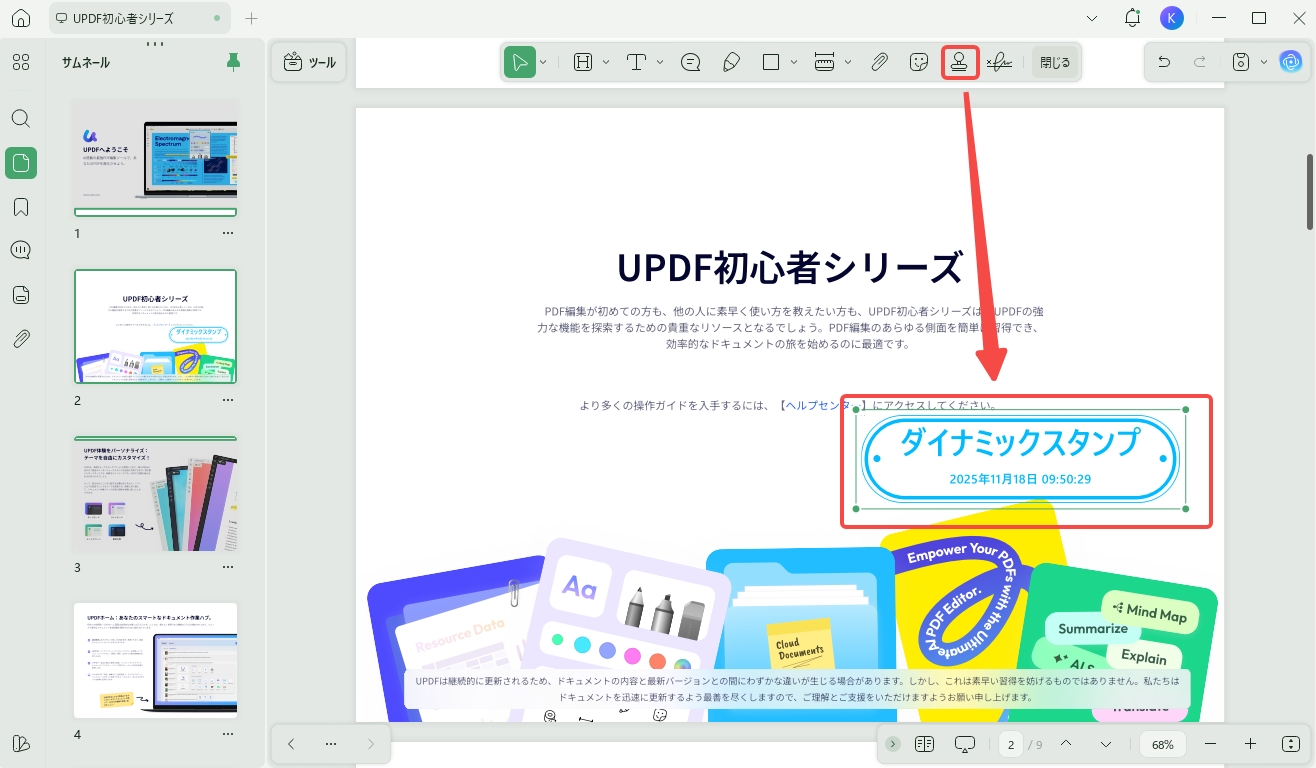
Task: Open search in the left sidebar
Action: coord(20,118)
